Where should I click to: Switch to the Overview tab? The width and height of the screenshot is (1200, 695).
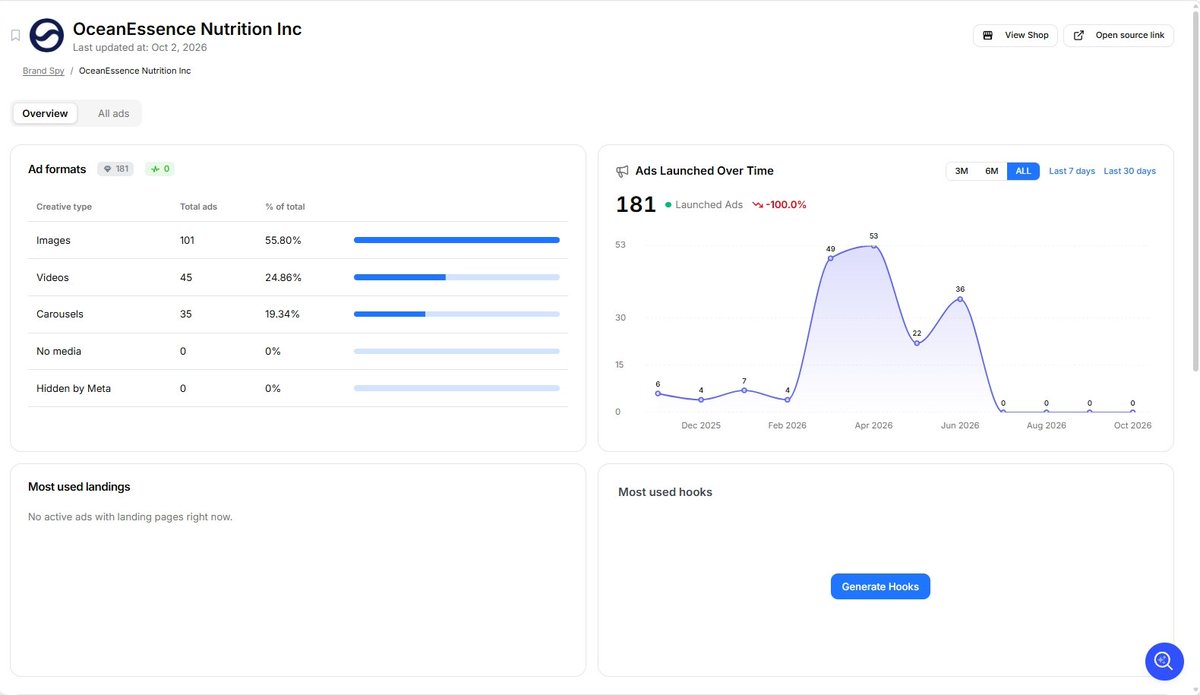(x=45, y=114)
